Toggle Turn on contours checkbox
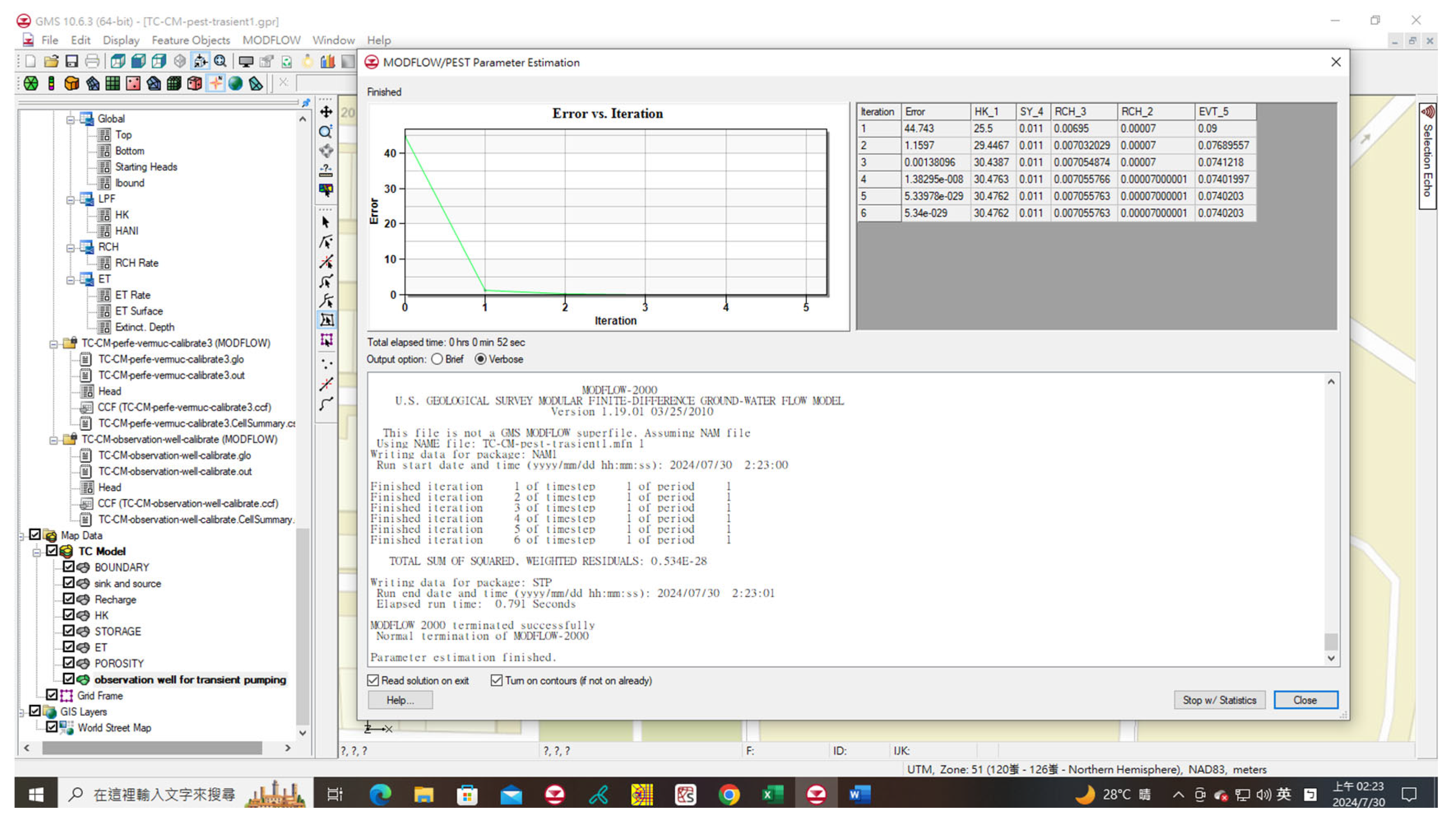1456x830 pixels. [497, 681]
